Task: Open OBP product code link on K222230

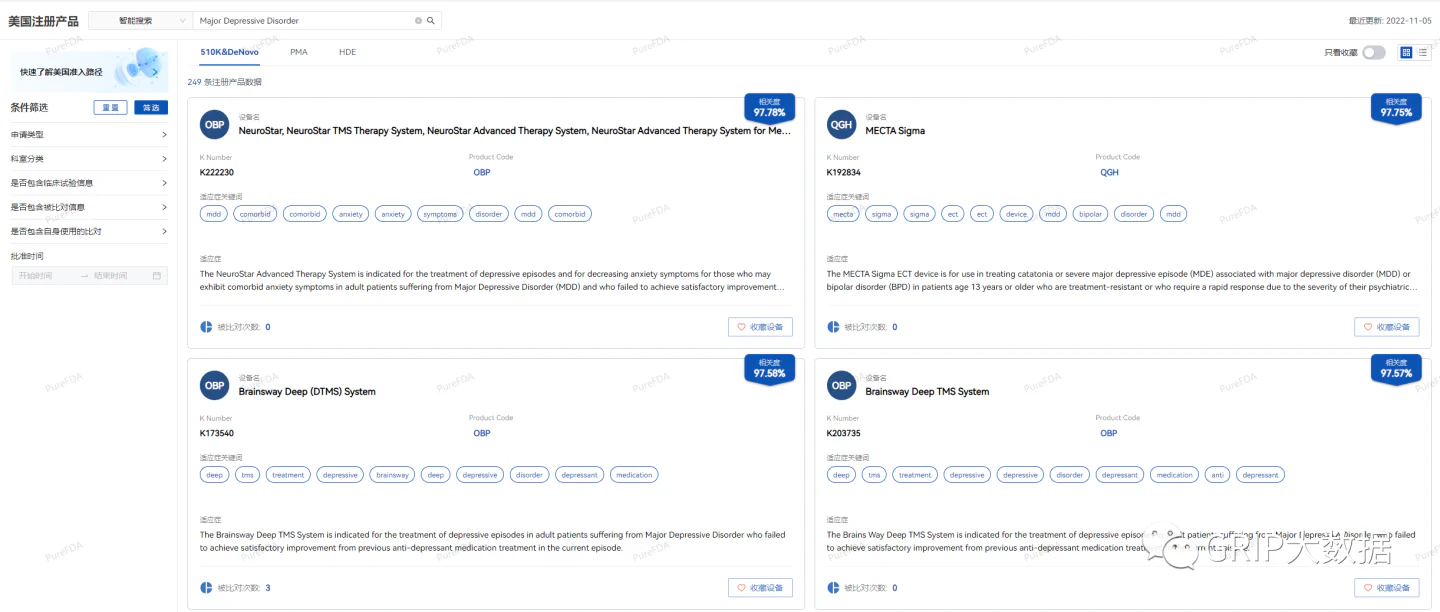Action: 482,172
